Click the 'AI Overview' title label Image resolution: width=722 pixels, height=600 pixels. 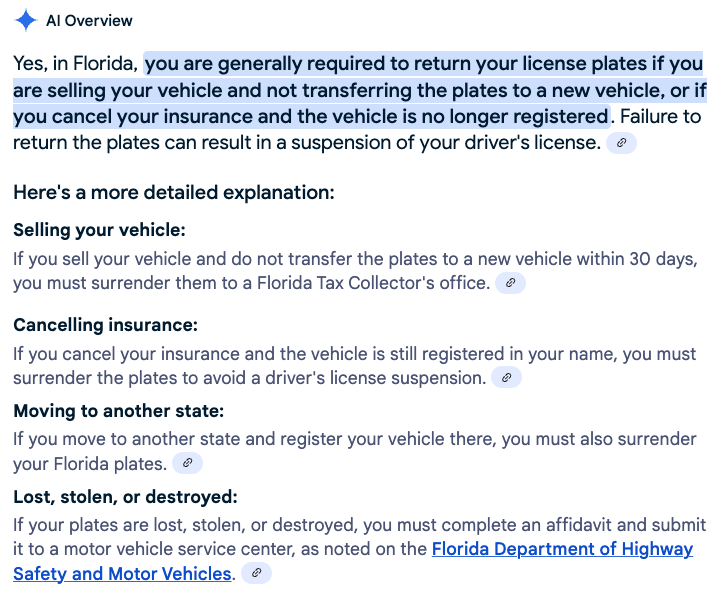pyautogui.click(x=89, y=21)
